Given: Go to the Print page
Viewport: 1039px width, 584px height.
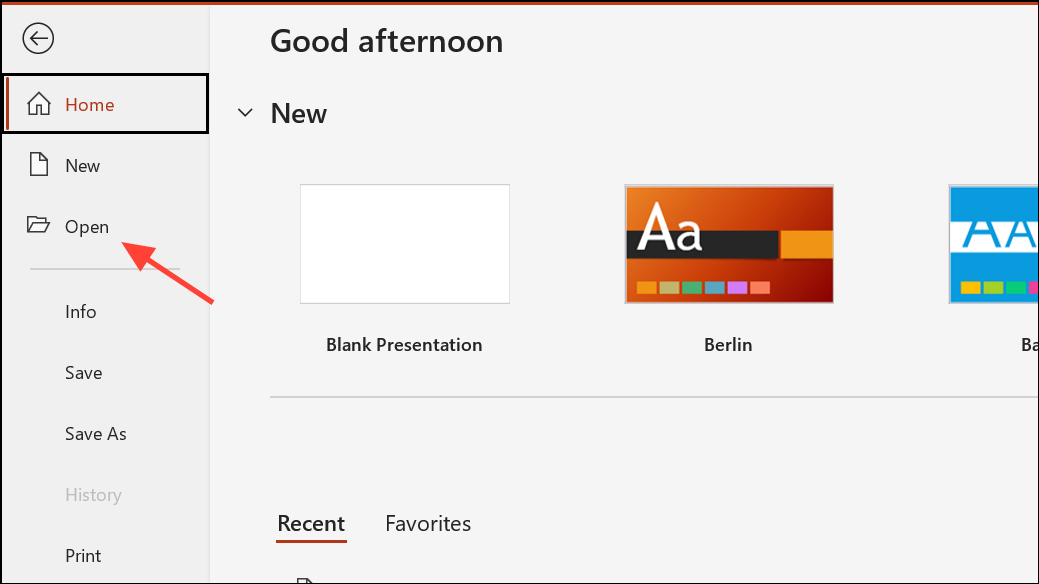Looking at the screenshot, I should coord(83,555).
